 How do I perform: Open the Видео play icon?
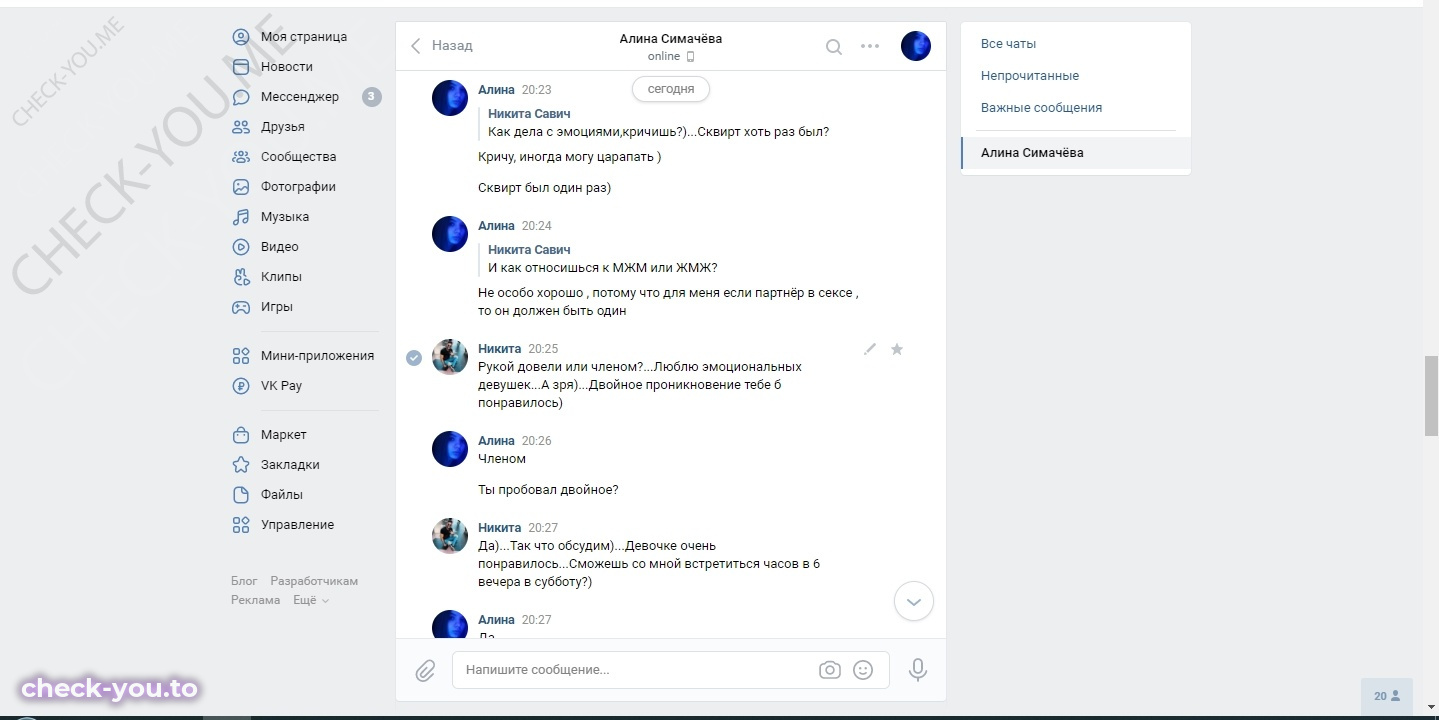(240, 247)
